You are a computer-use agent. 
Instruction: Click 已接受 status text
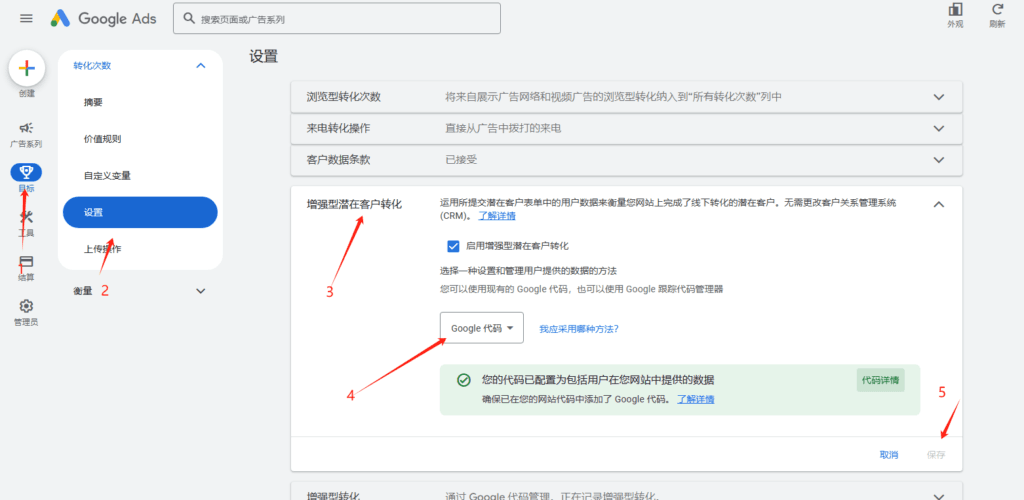click(x=461, y=160)
